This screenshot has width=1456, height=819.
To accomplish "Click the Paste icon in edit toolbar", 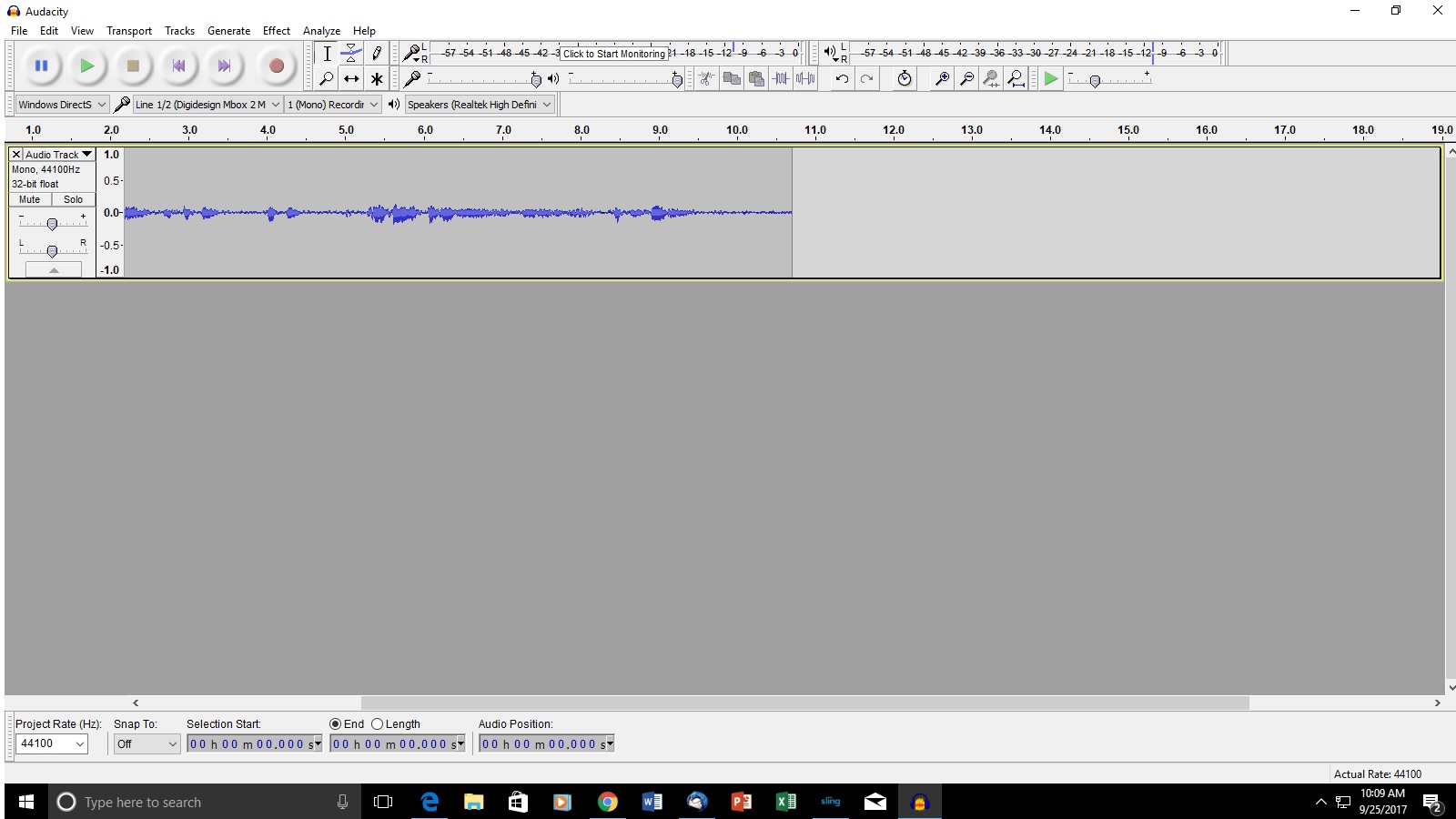I will tap(756, 79).
